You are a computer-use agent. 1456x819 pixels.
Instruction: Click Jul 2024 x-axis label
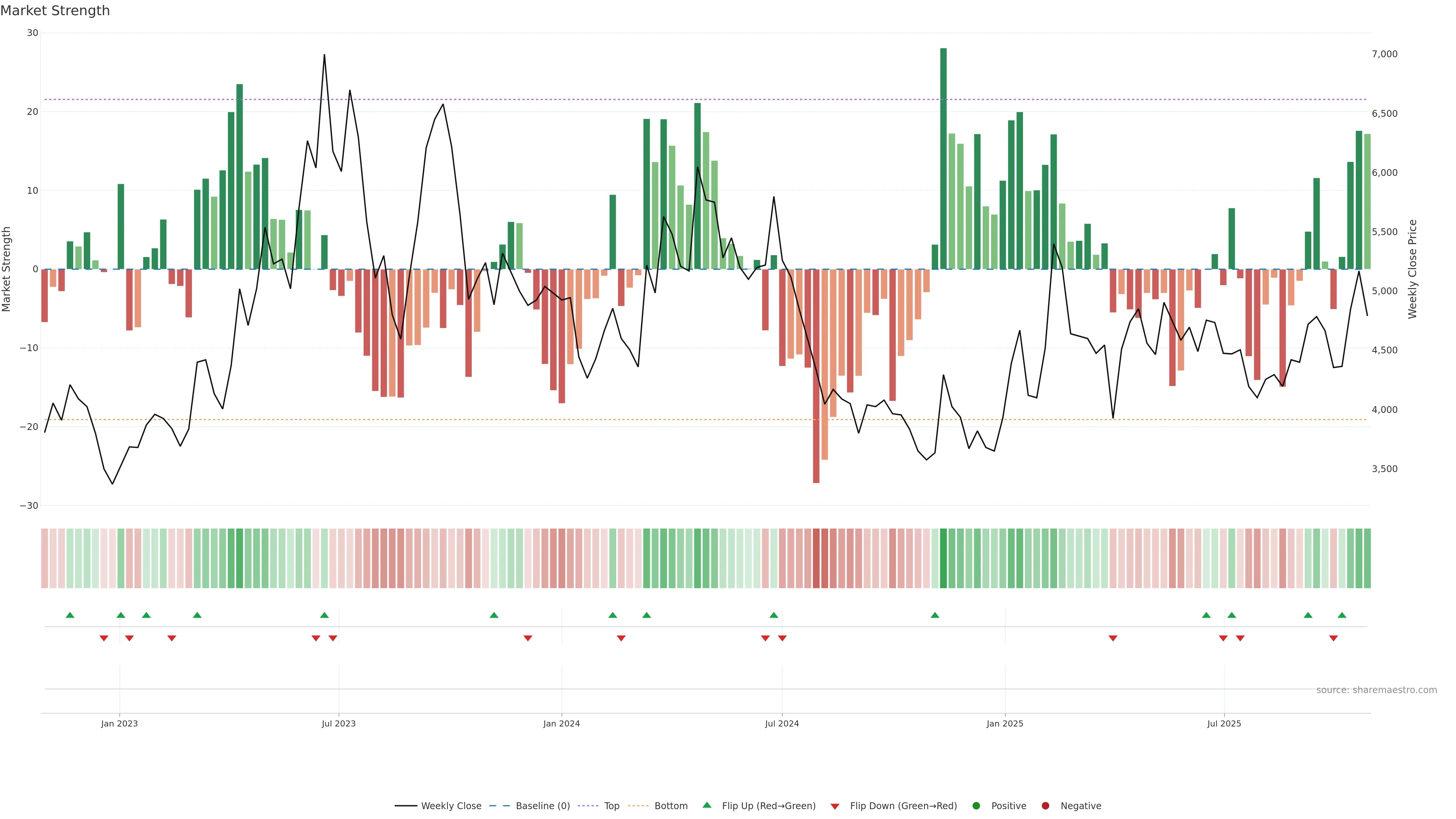click(782, 723)
